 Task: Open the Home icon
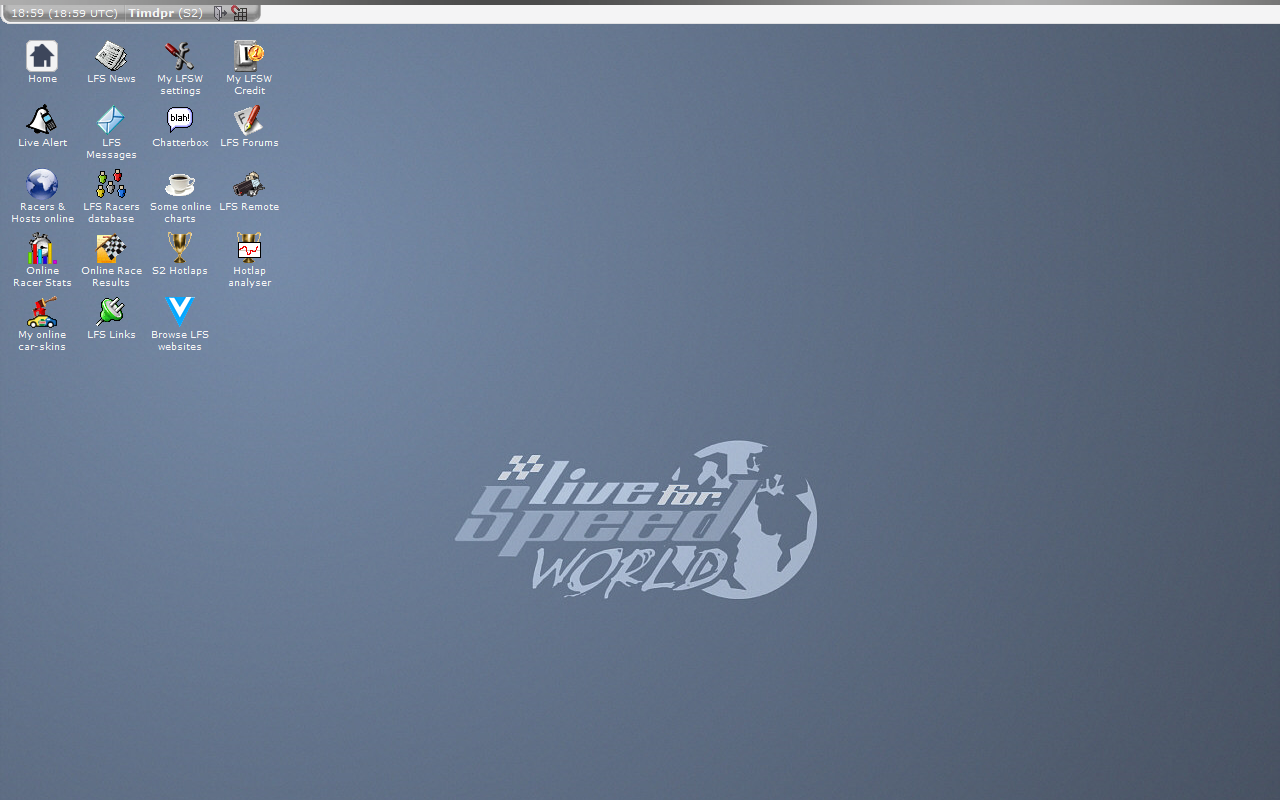click(x=42, y=56)
